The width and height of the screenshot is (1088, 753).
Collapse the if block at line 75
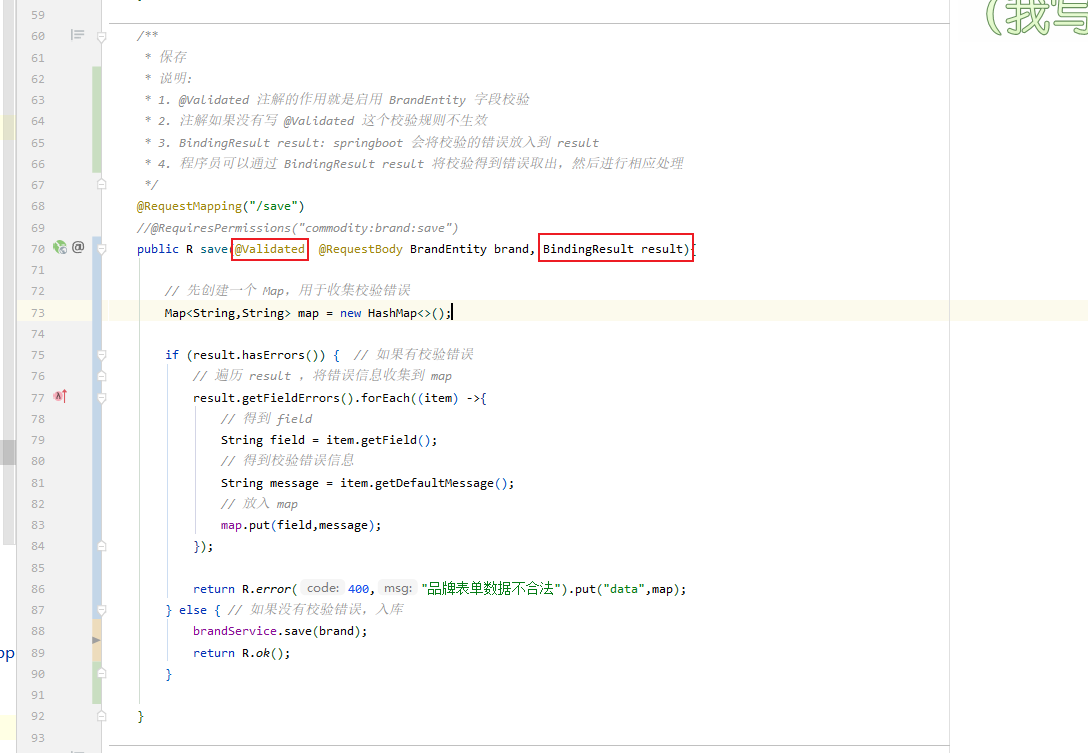pos(101,355)
